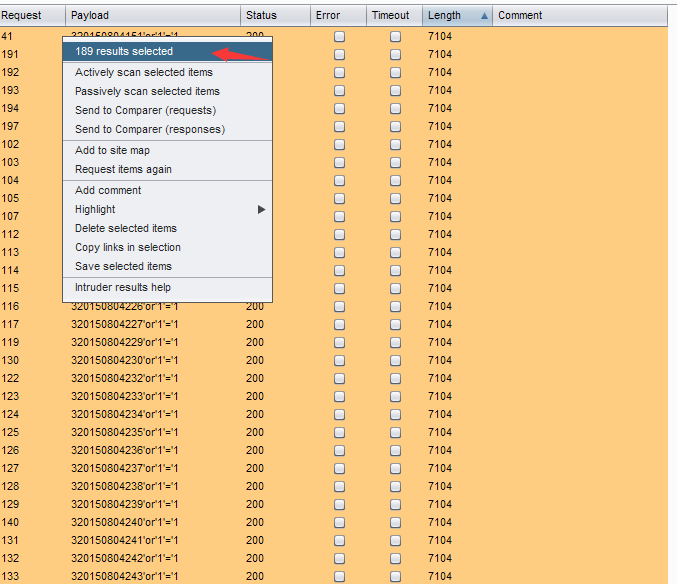The image size is (677, 584).
Task: Select payload 320150804226'or'1'='1
Action: 125,306
